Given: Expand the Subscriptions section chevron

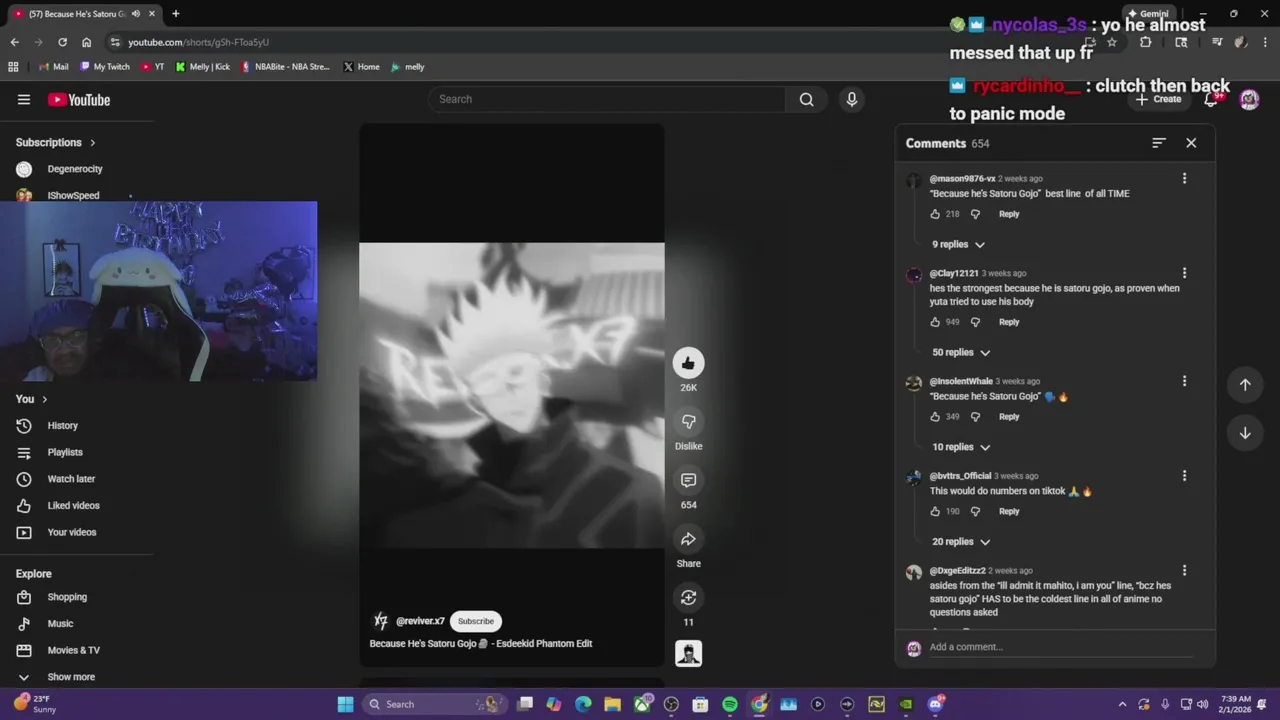Looking at the screenshot, I should (x=93, y=143).
